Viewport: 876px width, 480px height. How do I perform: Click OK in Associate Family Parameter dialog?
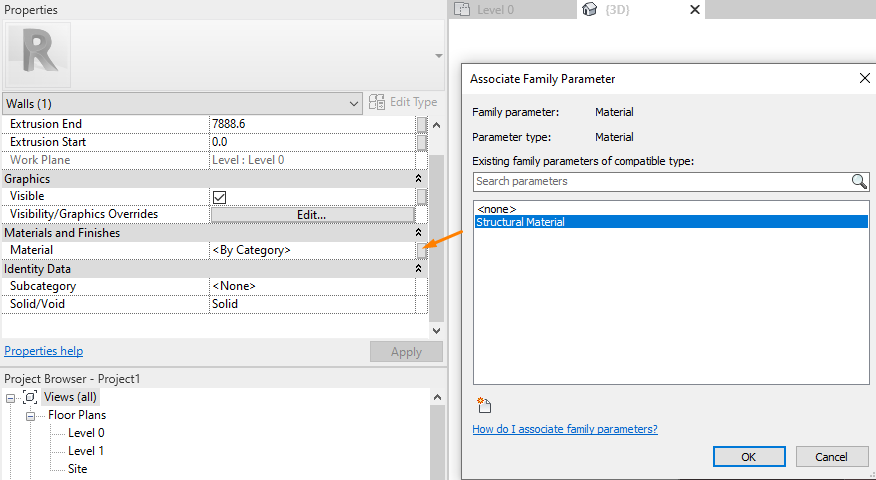(x=748, y=457)
